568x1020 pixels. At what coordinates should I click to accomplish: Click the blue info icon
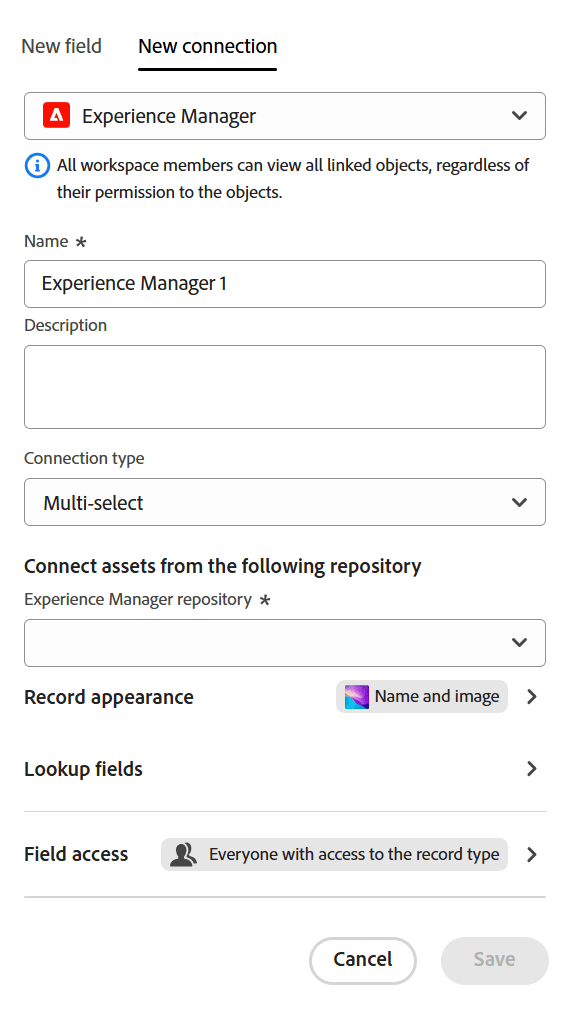coord(37,166)
